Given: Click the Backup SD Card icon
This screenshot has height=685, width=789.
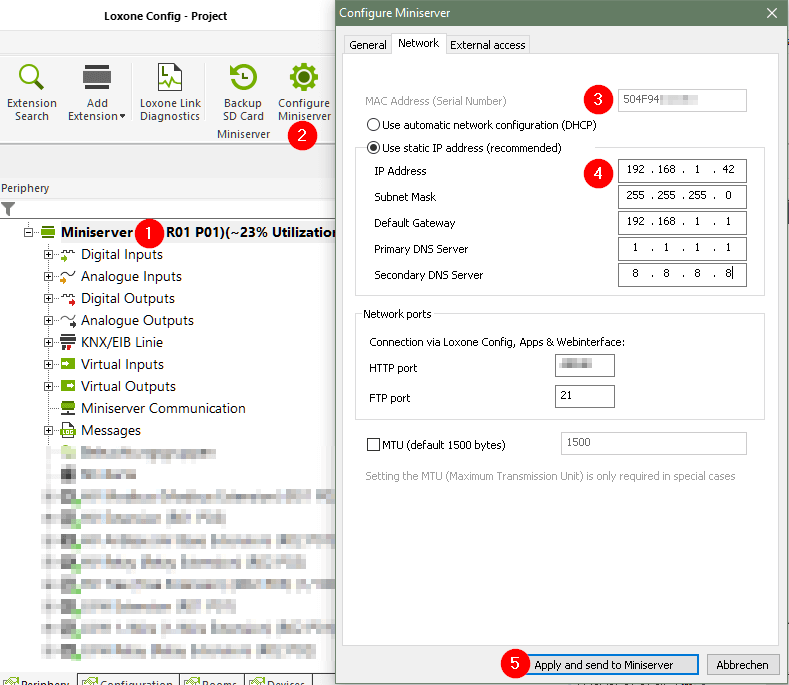Looking at the screenshot, I should click(243, 78).
